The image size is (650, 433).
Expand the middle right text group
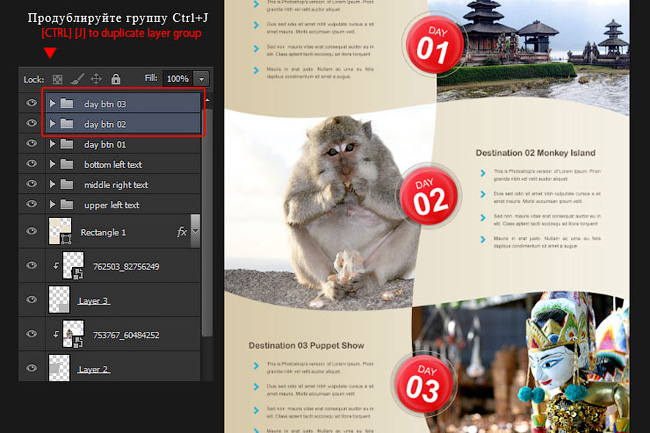coord(52,184)
